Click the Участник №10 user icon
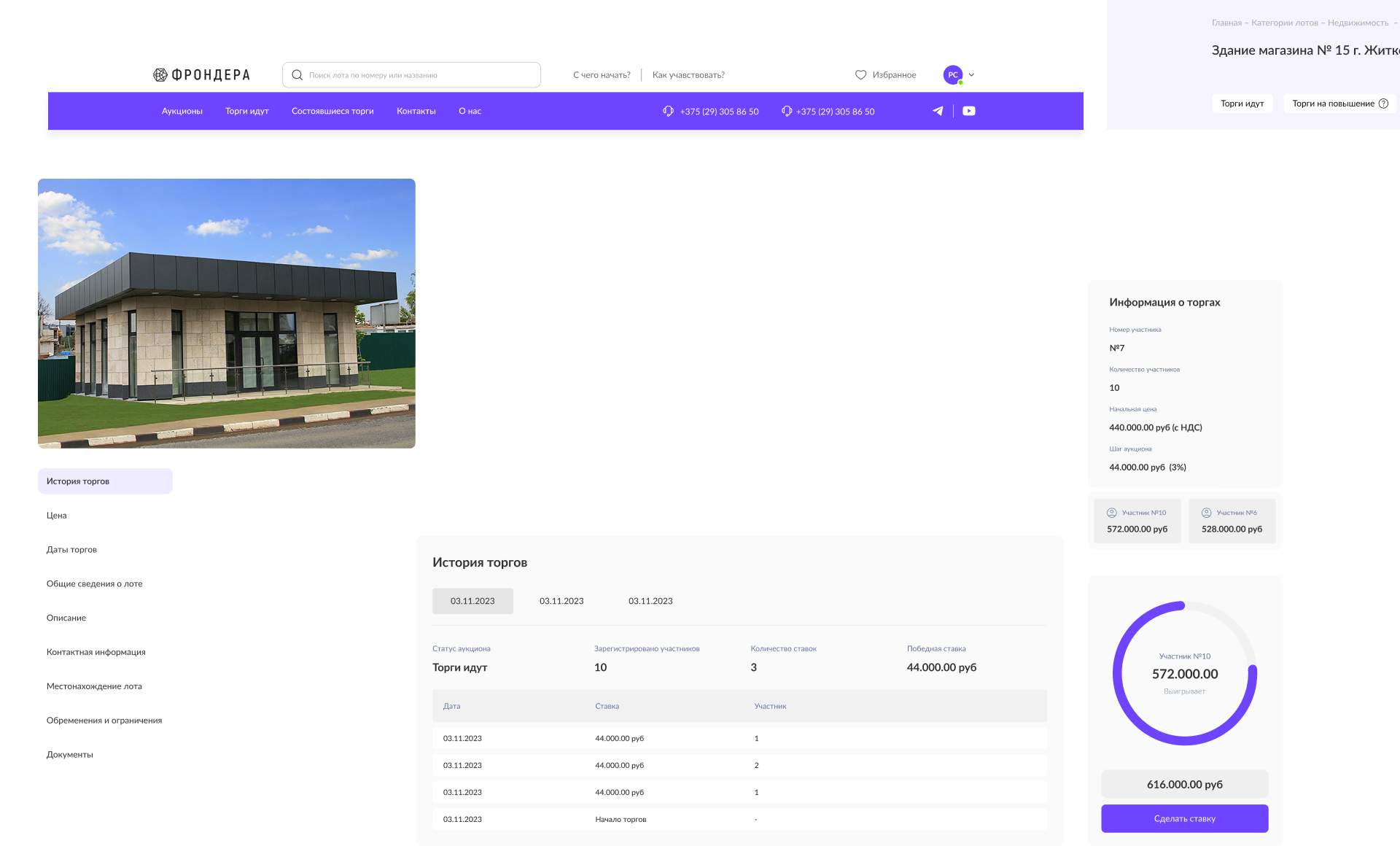1400x846 pixels. click(1112, 513)
